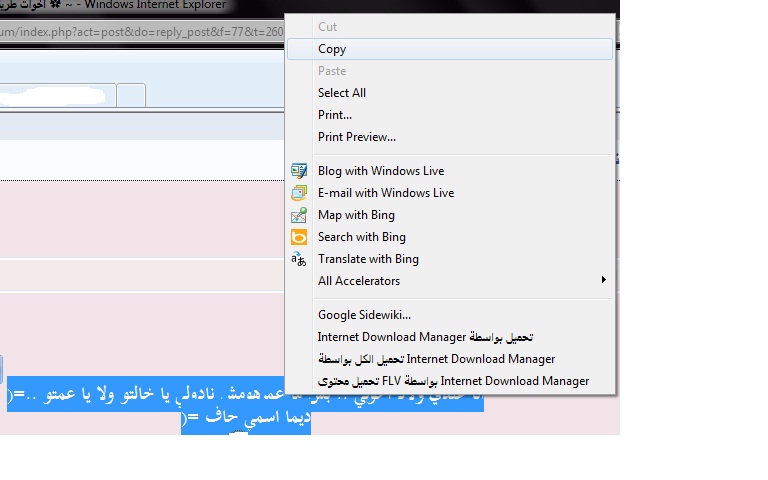Click the Translate with Bing icon
This screenshot has height=480, width=768.
click(299, 259)
